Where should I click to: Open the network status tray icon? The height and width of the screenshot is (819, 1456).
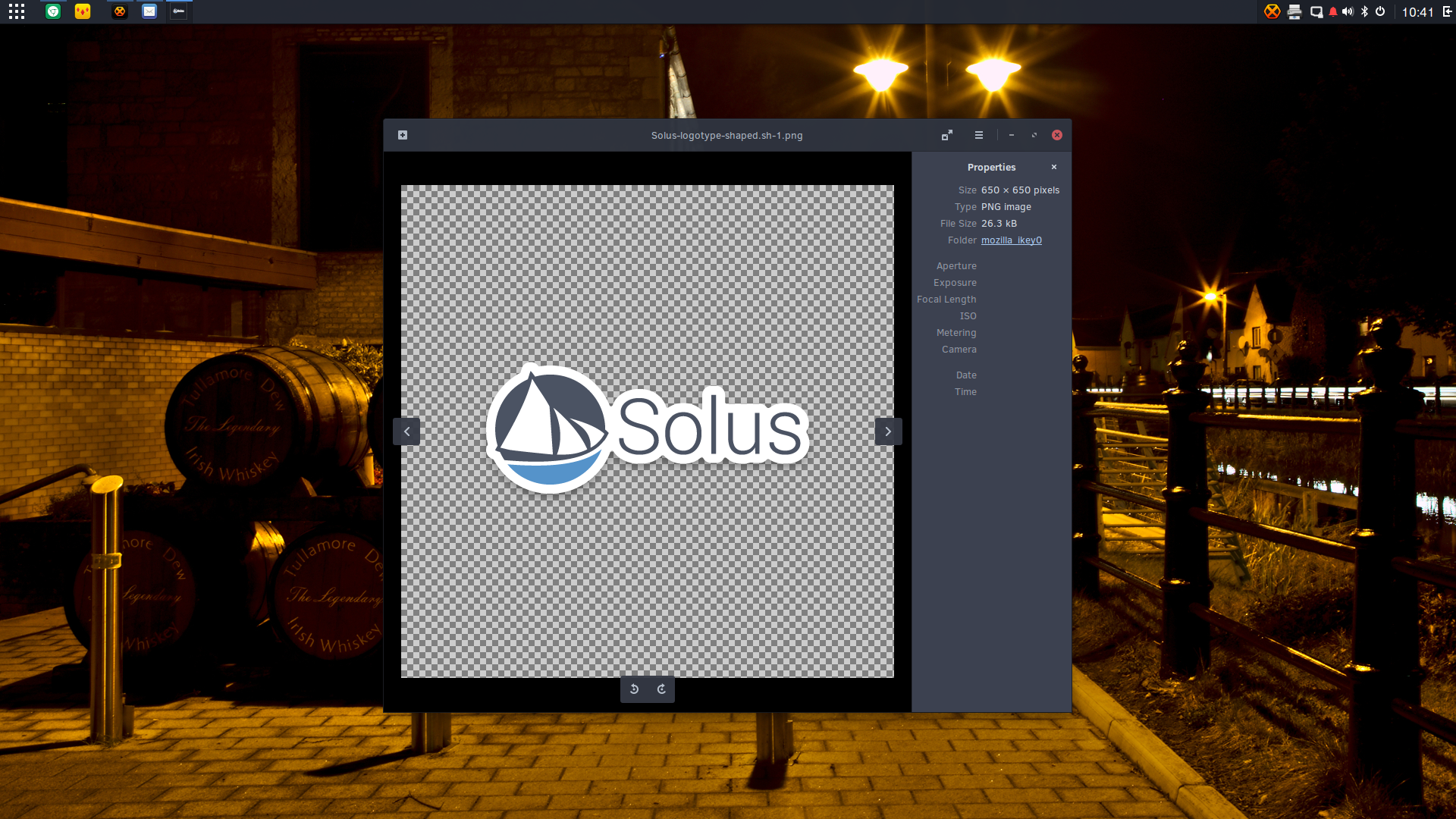point(1316,11)
